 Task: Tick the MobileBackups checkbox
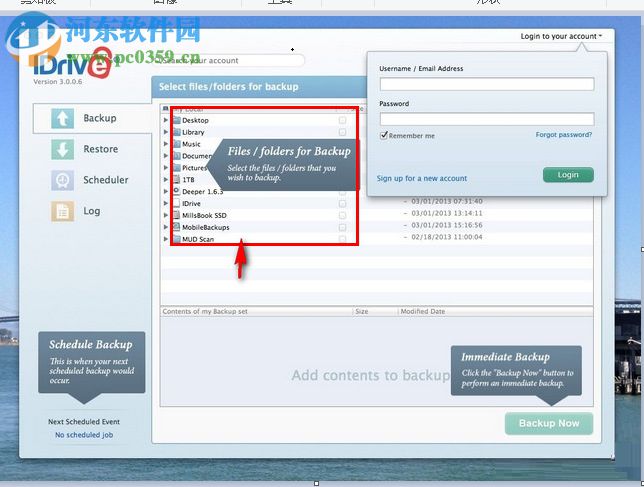pyautogui.click(x=342, y=227)
